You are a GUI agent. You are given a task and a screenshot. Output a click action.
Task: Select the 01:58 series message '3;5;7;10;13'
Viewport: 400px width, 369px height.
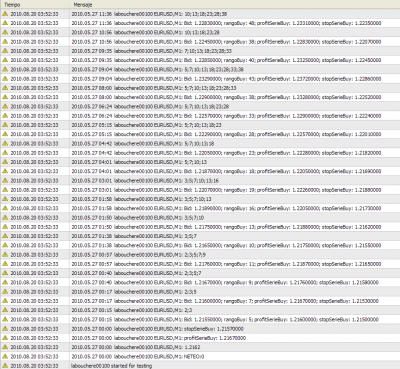tap(141, 199)
